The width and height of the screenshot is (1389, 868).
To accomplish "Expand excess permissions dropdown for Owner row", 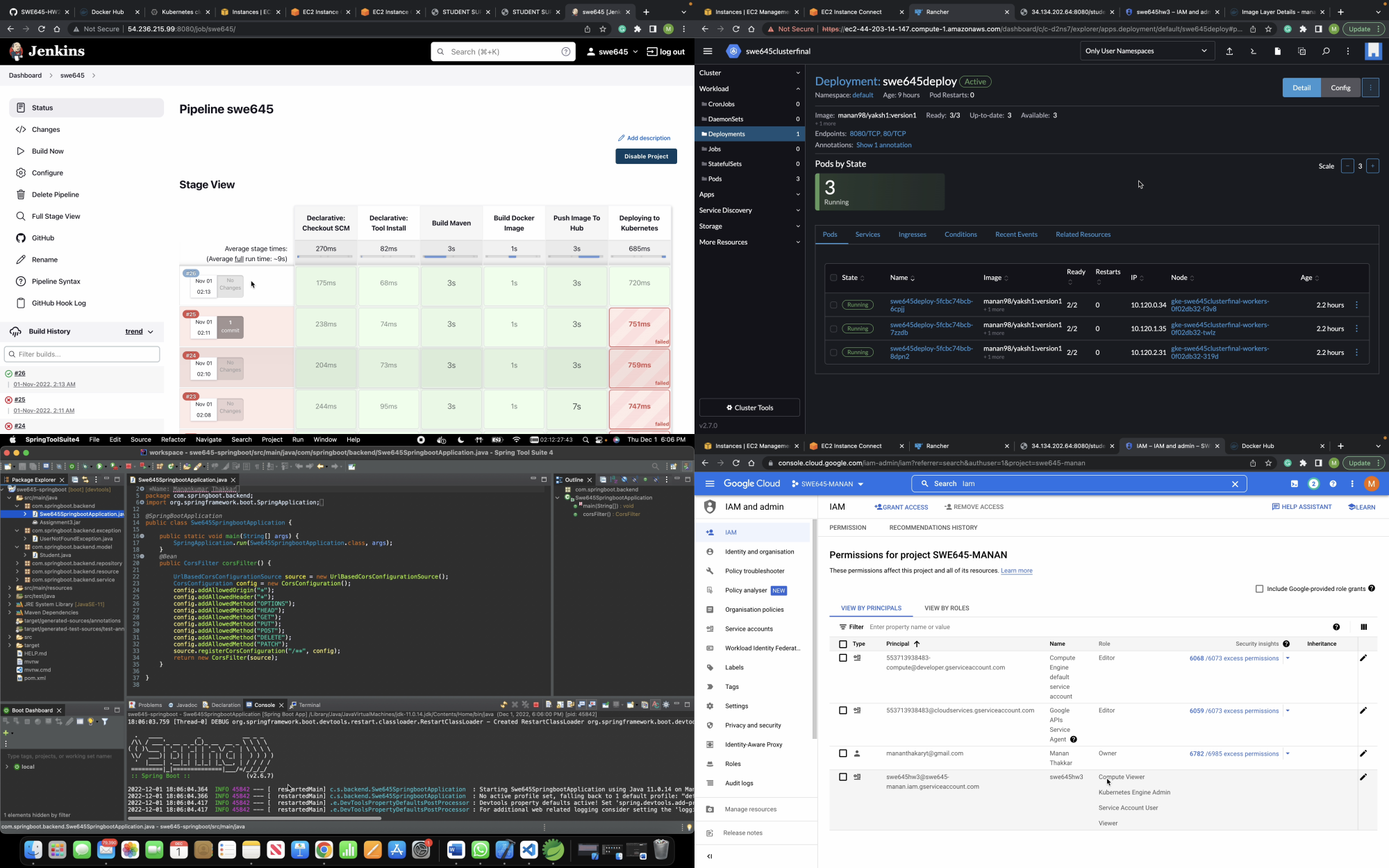I will 1287,753.
